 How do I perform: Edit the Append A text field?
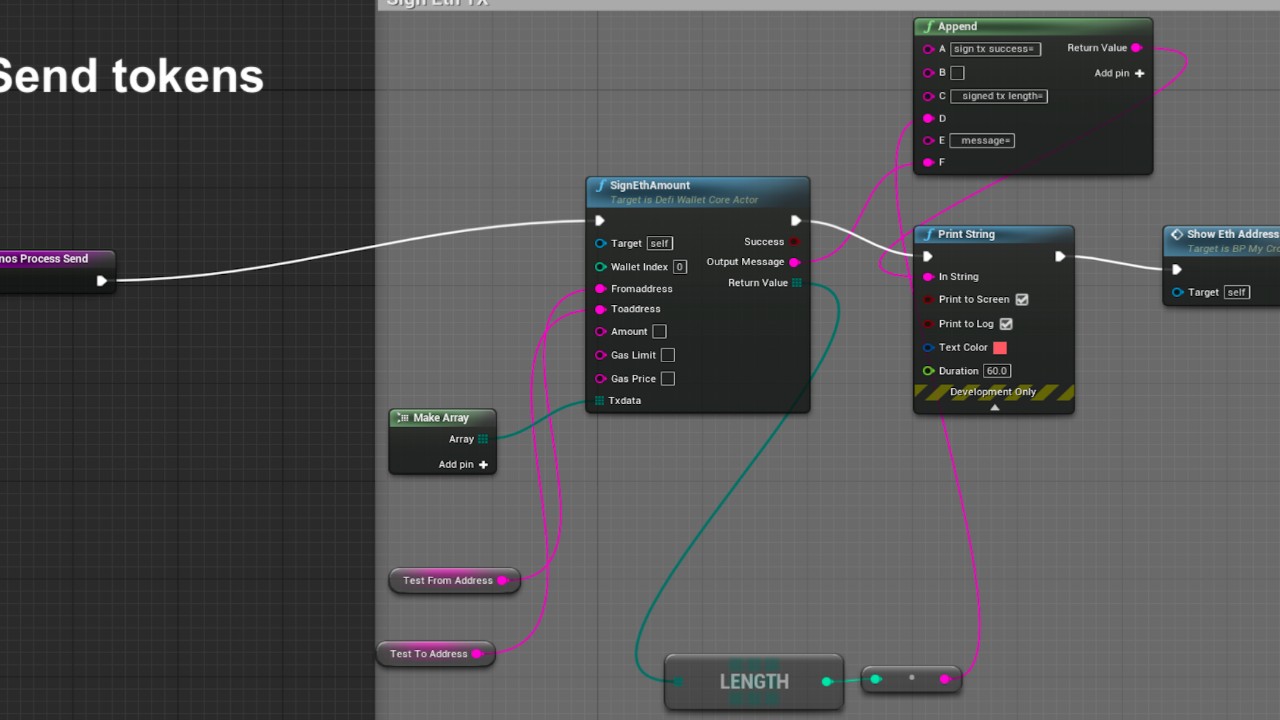[995, 48]
